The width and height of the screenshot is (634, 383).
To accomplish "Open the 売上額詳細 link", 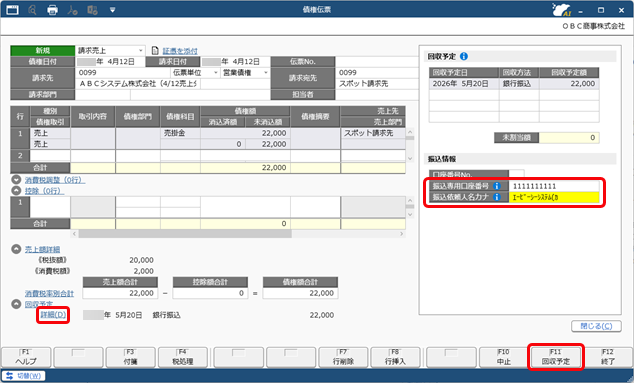I will coord(42,250).
